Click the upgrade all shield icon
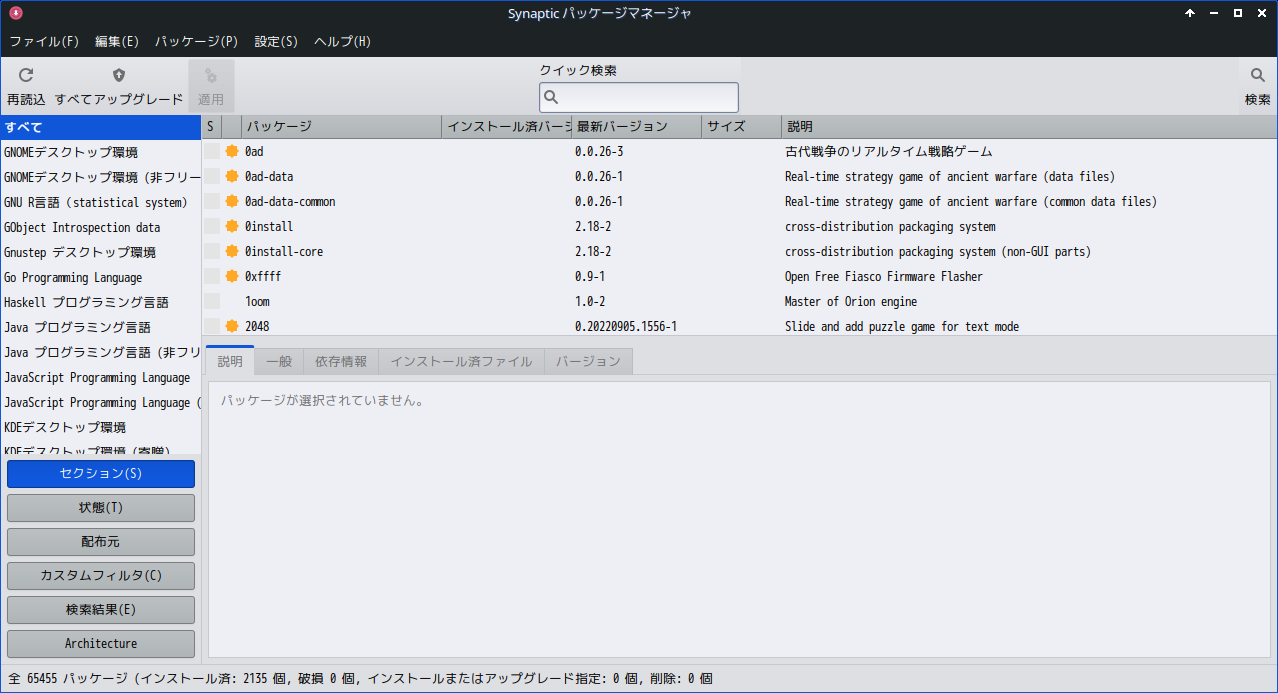Image resolution: width=1278 pixels, height=693 pixels. point(119,75)
